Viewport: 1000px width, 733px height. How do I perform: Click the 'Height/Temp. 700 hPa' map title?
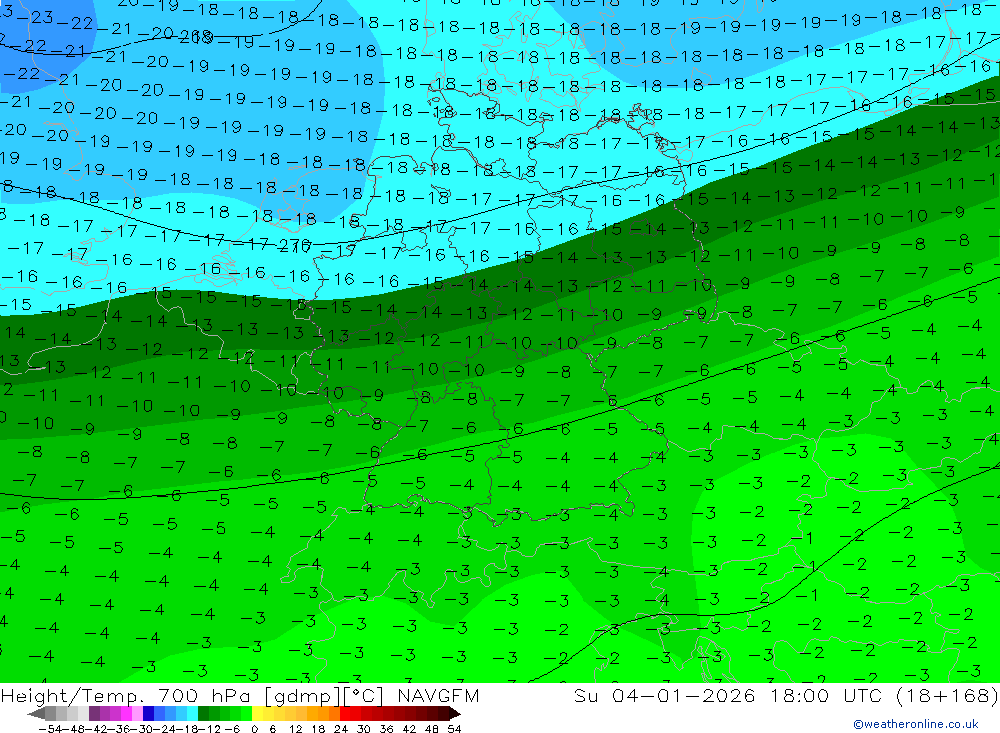click(x=127, y=695)
